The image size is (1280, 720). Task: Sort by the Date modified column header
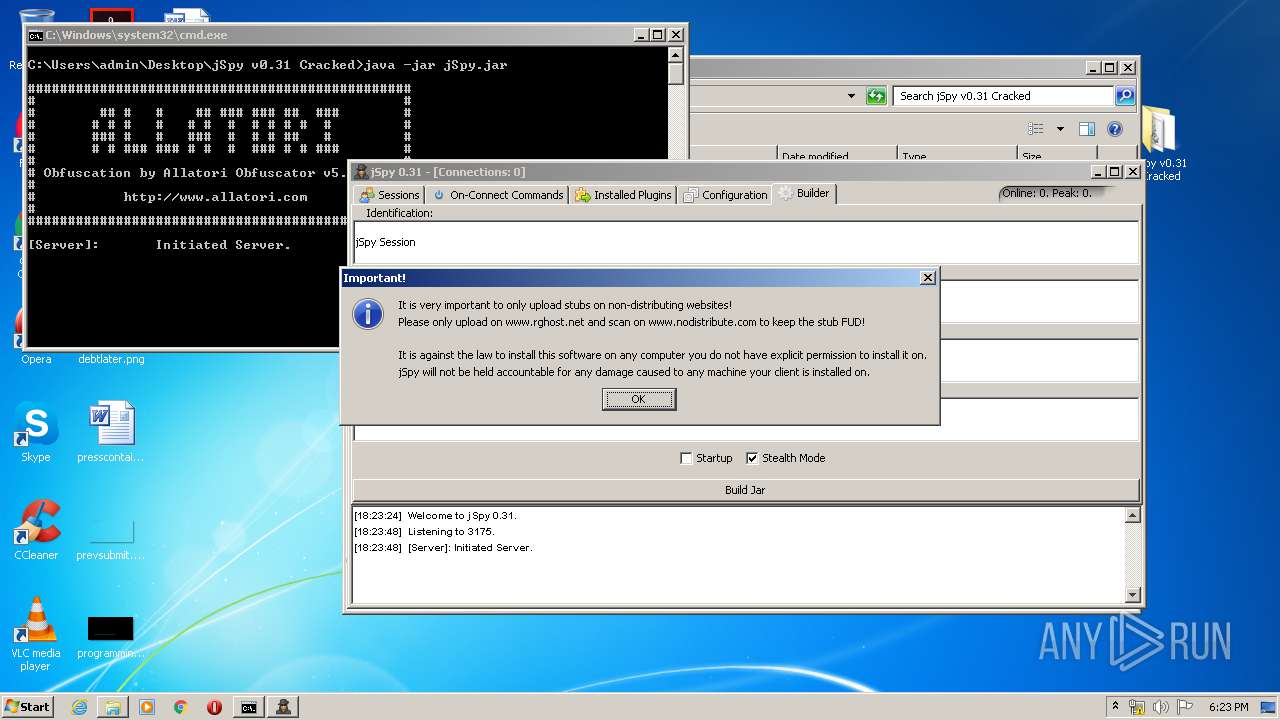[837, 156]
